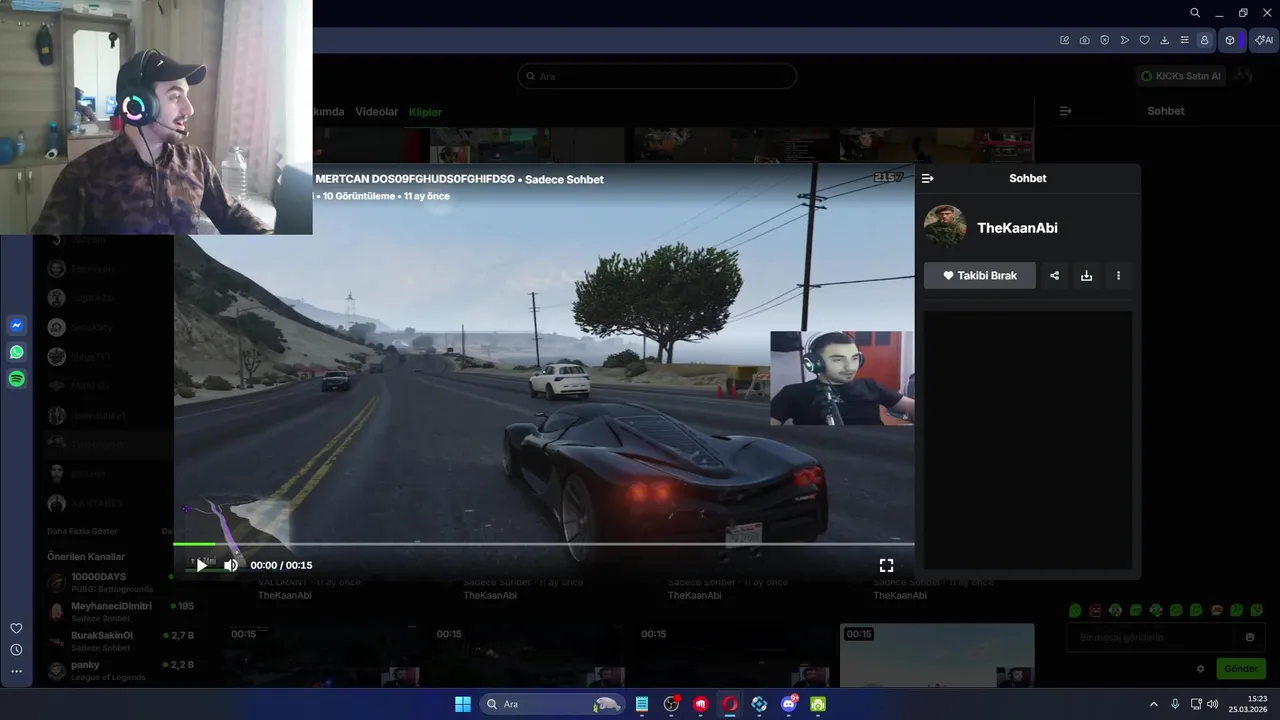Open Opera browser taskbar icon
The width and height of the screenshot is (1280, 720).
pos(730,704)
